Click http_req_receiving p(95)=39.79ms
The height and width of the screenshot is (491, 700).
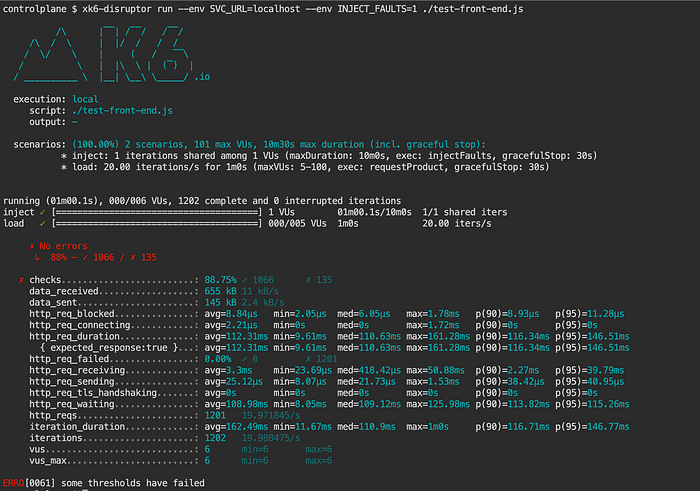click(590, 370)
